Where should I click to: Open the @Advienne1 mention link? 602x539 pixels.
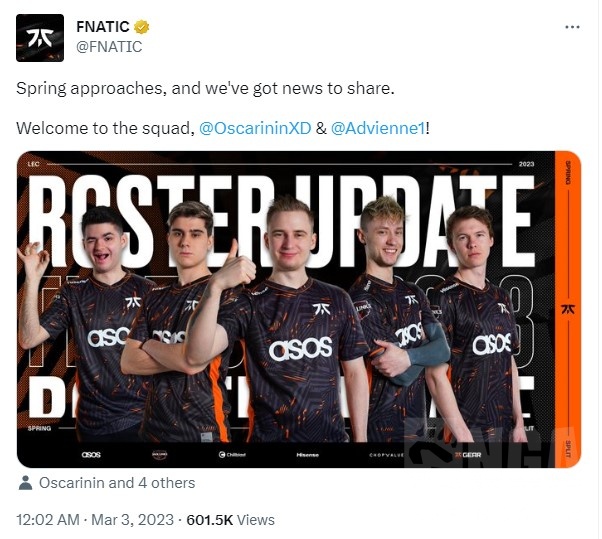(378, 128)
